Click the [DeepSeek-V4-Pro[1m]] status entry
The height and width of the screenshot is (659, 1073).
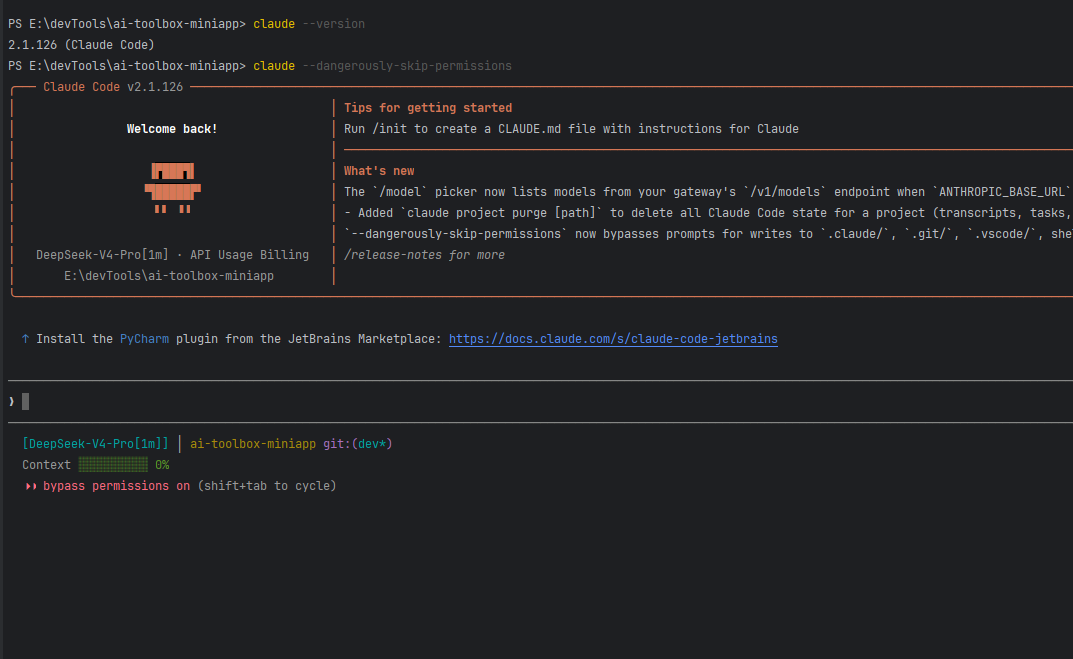coord(95,443)
